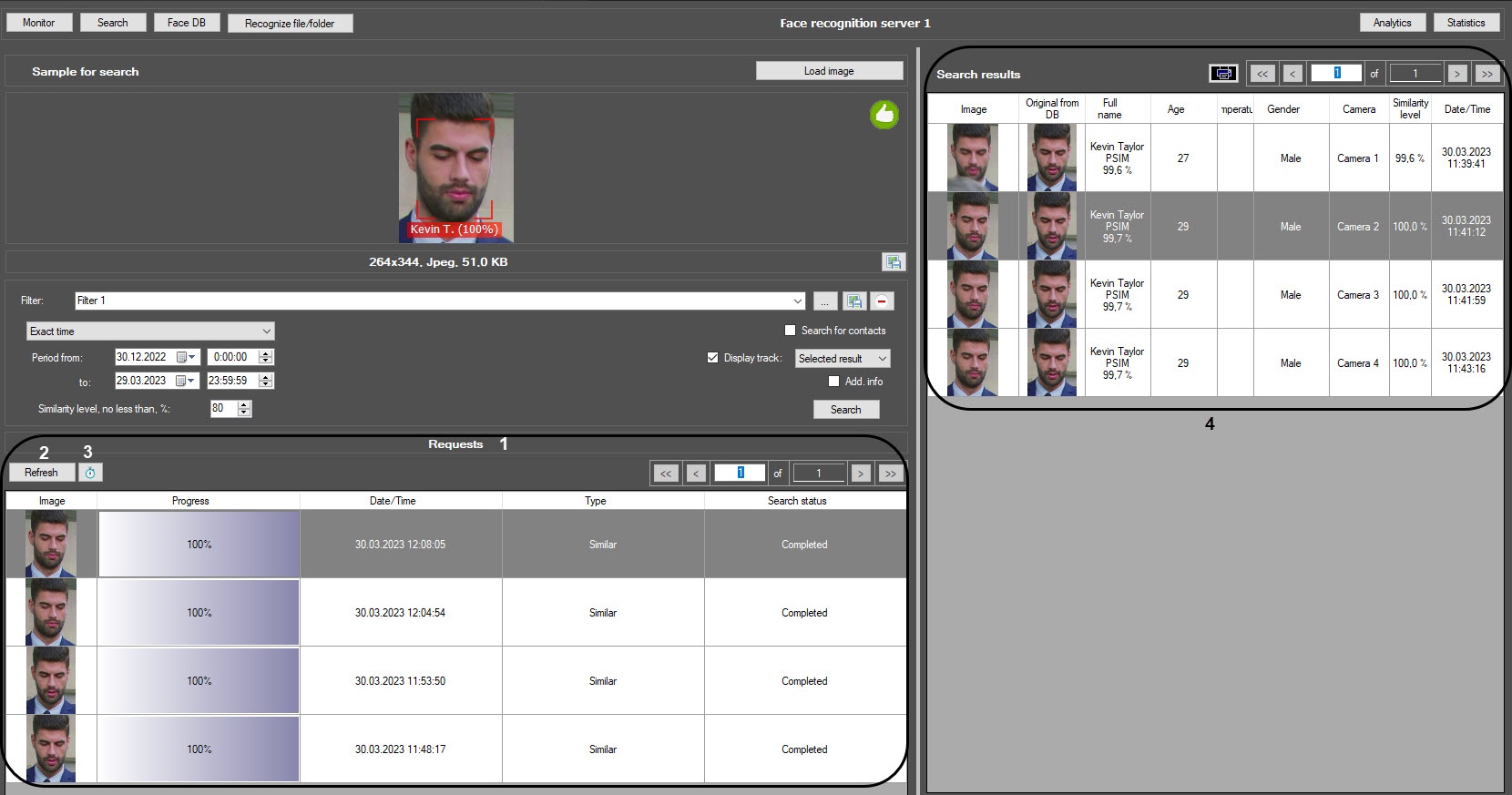Click the Requests page number field
The height and width of the screenshot is (795, 1512).
tap(740, 474)
